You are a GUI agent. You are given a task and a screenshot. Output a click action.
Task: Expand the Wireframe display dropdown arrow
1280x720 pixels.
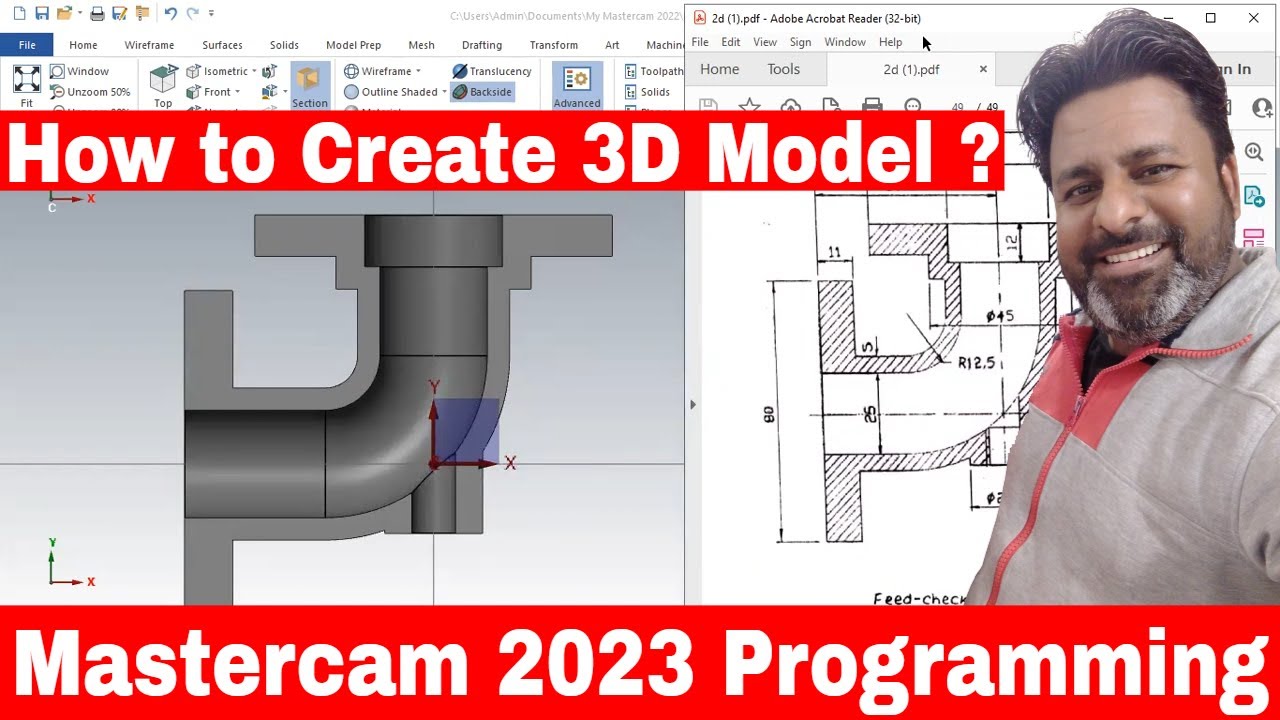418,71
